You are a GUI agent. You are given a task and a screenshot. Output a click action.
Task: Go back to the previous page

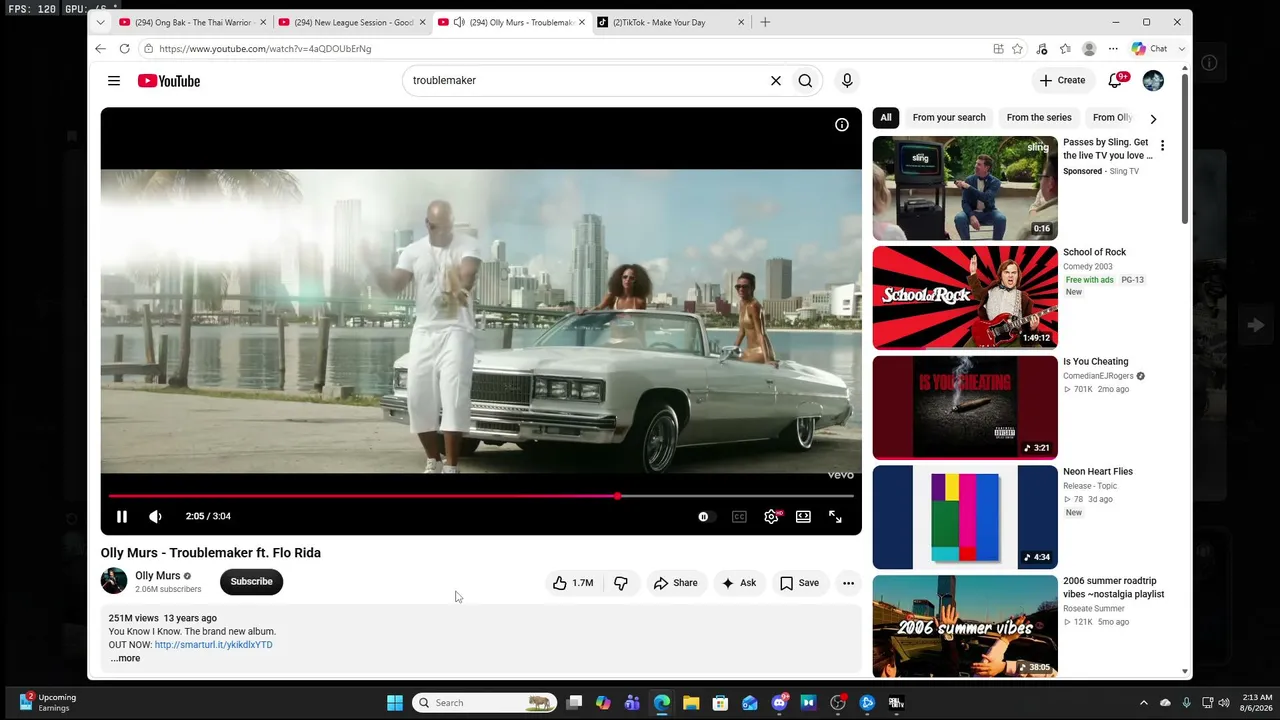click(100, 49)
